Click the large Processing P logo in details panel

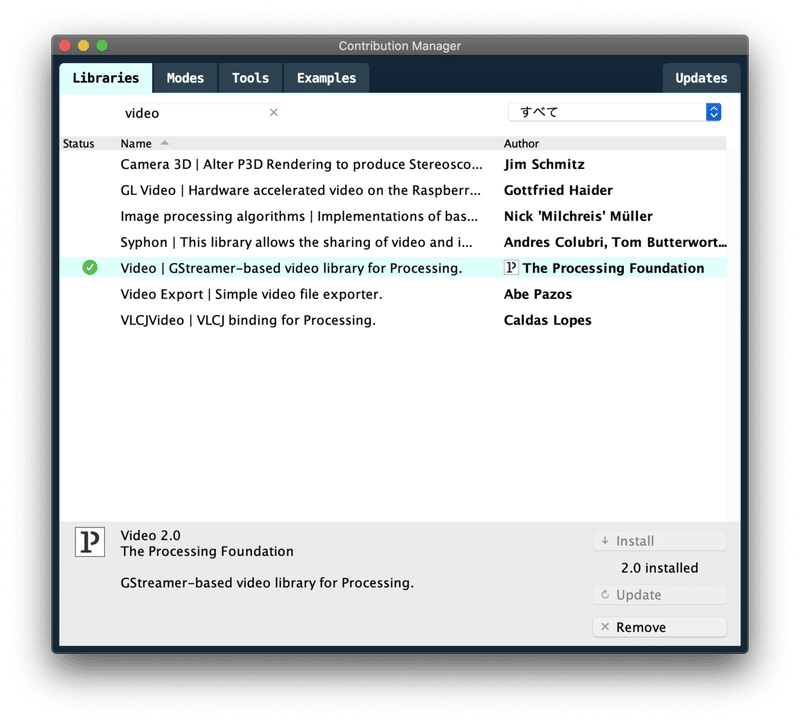pos(90,542)
